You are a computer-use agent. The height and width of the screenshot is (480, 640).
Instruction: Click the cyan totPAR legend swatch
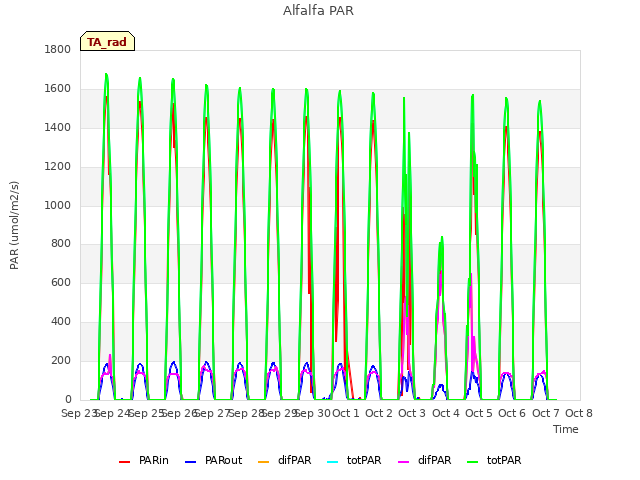pyautogui.click(x=333, y=462)
